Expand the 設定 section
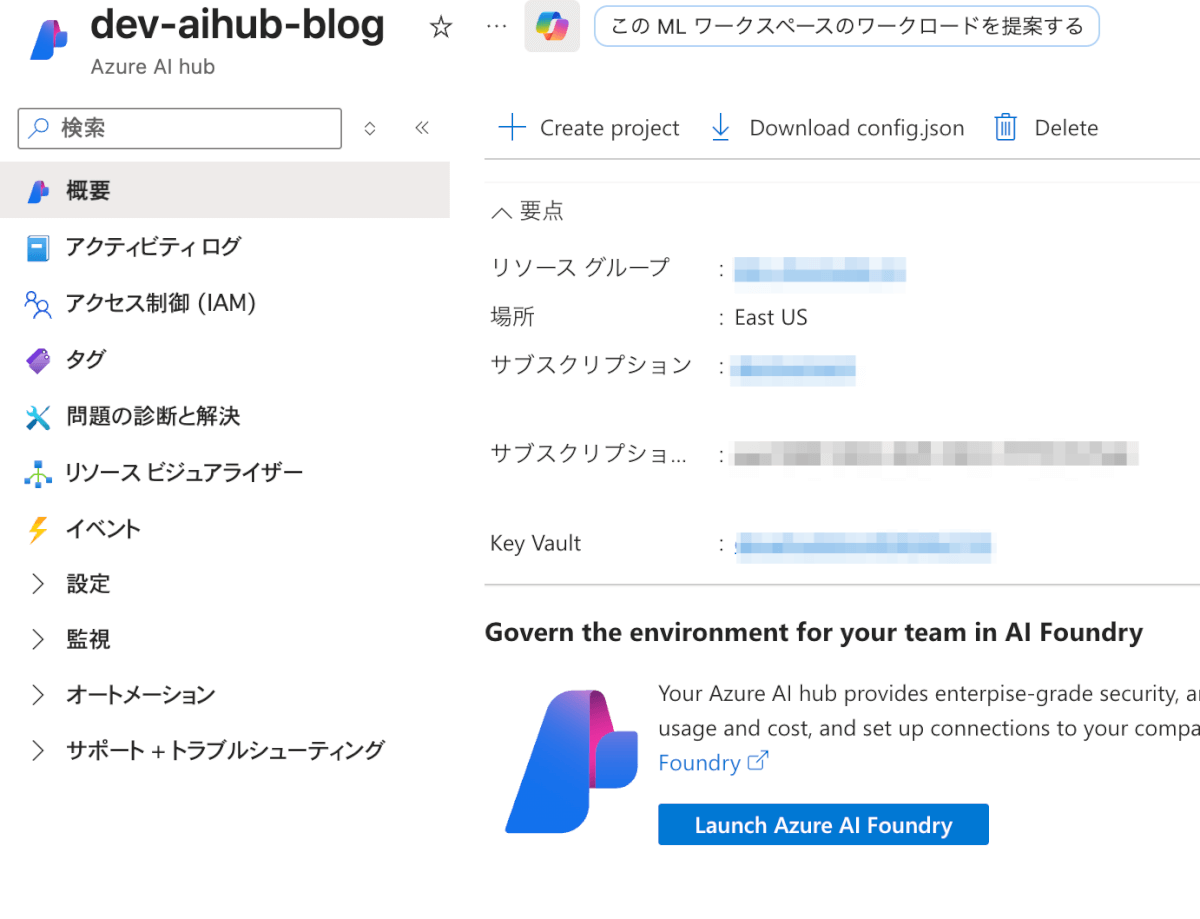The width and height of the screenshot is (1200, 919). 38,584
